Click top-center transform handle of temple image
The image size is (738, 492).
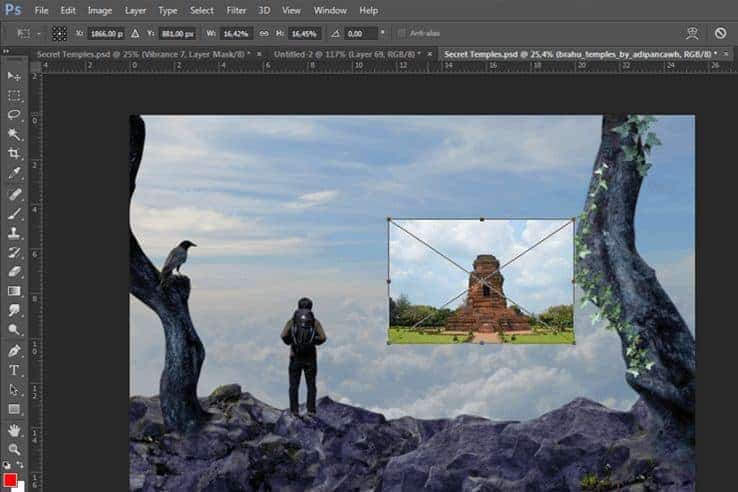pyautogui.click(x=481, y=219)
